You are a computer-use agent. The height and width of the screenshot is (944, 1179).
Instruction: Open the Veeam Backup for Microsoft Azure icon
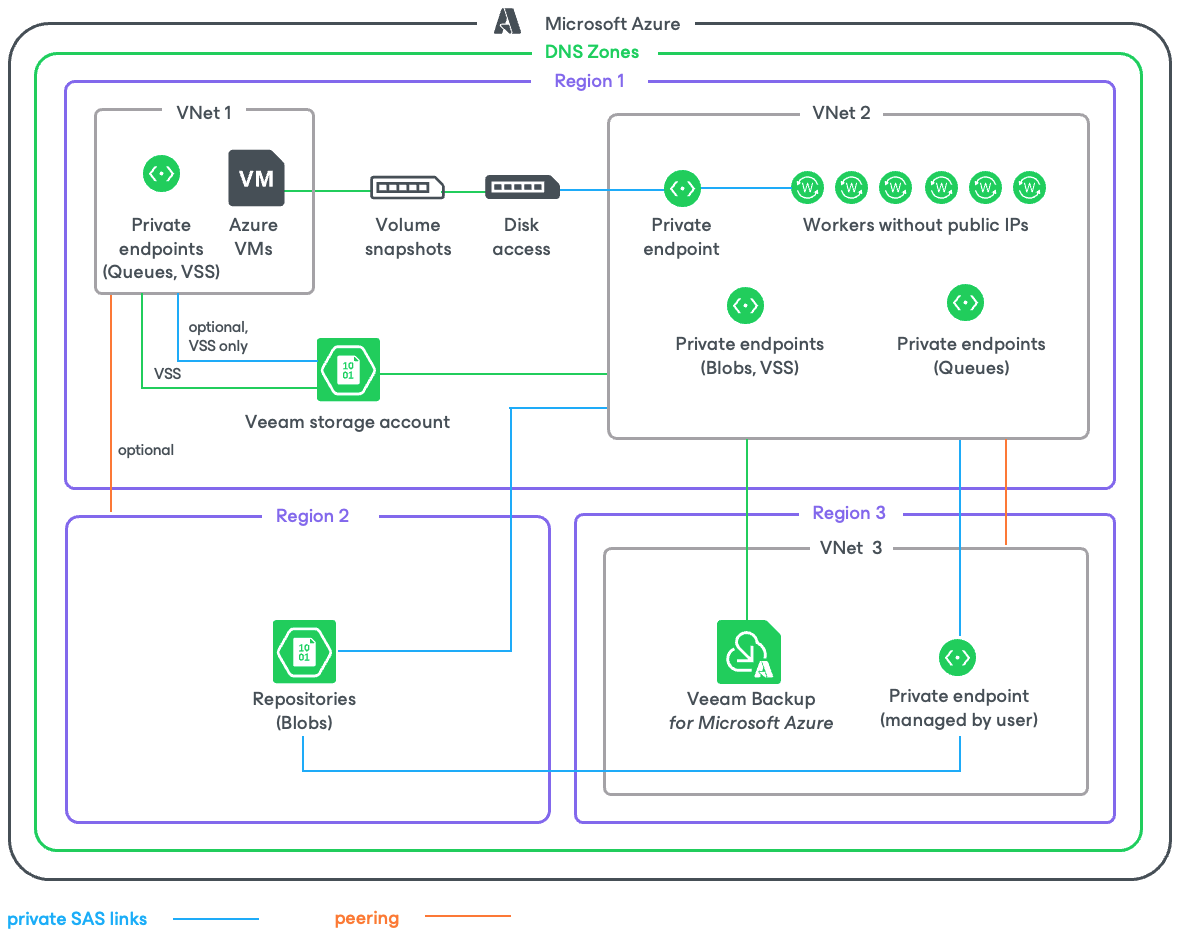(x=749, y=652)
